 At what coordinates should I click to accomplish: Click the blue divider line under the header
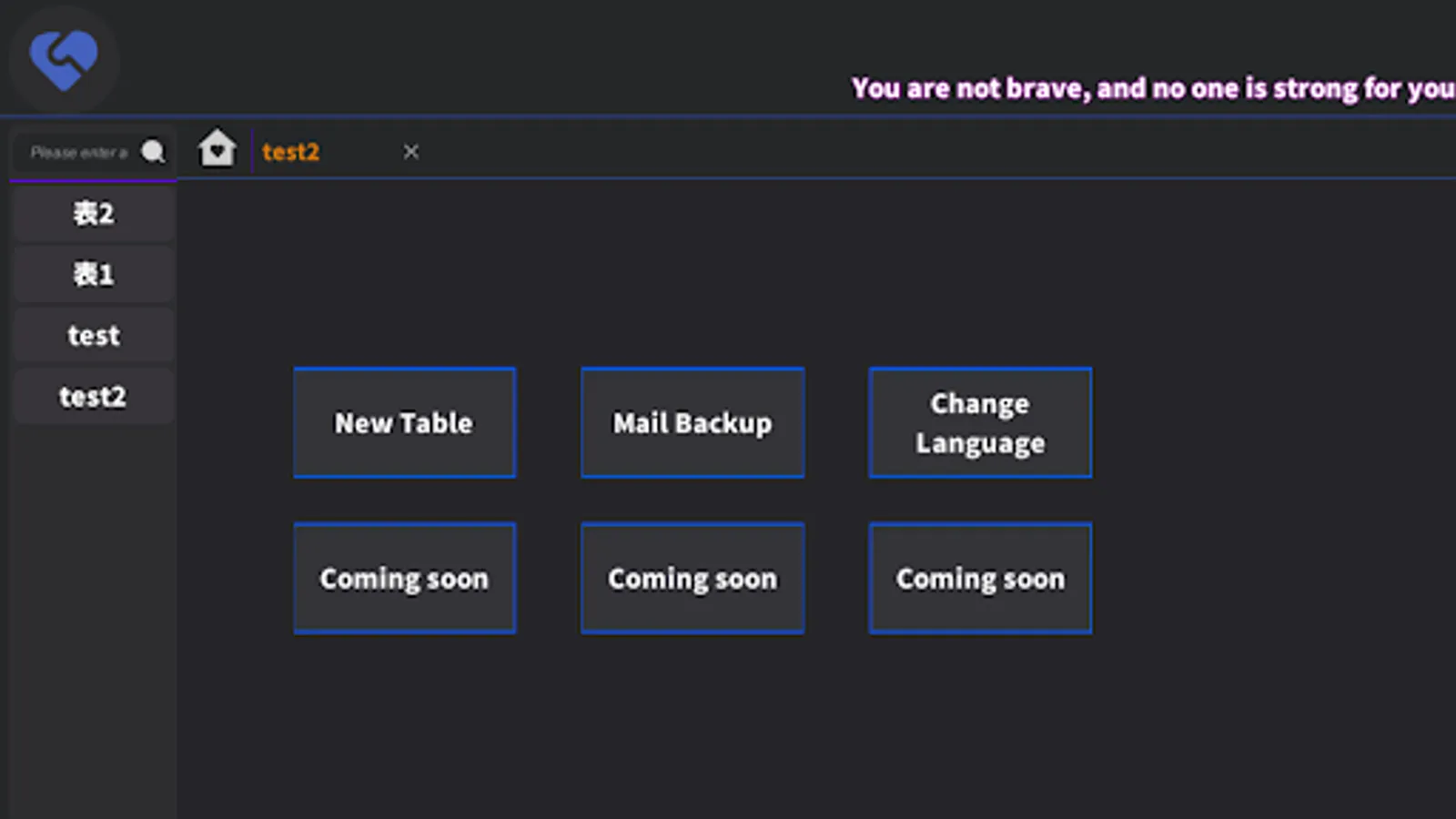[728, 115]
